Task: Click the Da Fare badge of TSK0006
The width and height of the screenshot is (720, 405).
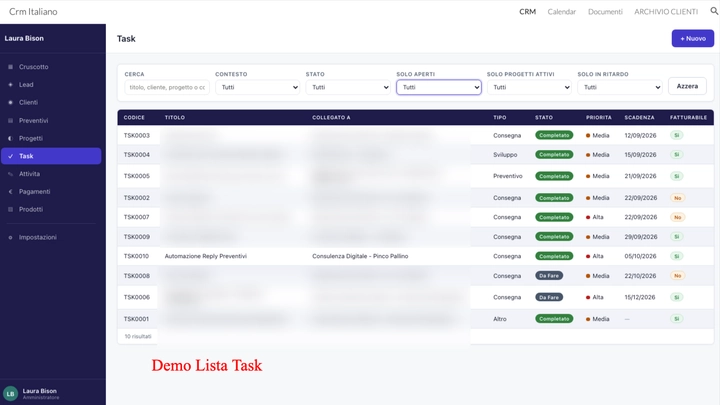Action: pyautogui.click(x=549, y=297)
